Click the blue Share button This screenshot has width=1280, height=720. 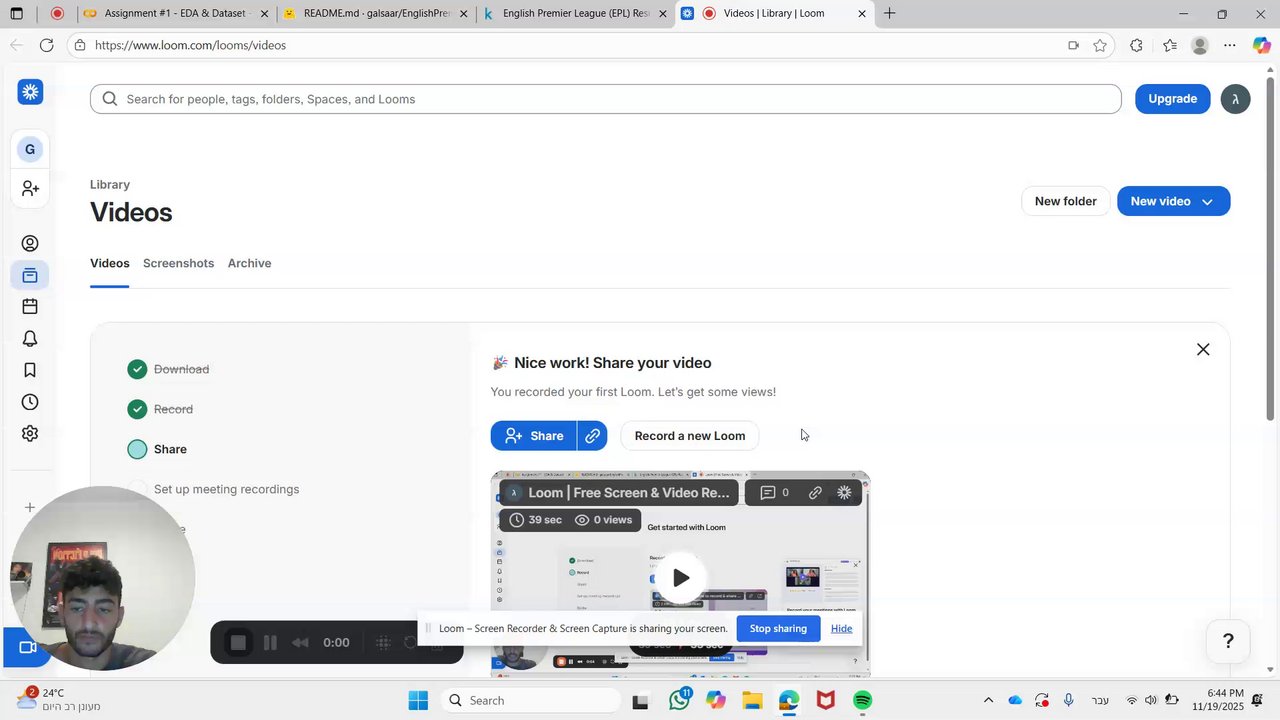pyautogui.click(x=534, y=436)
